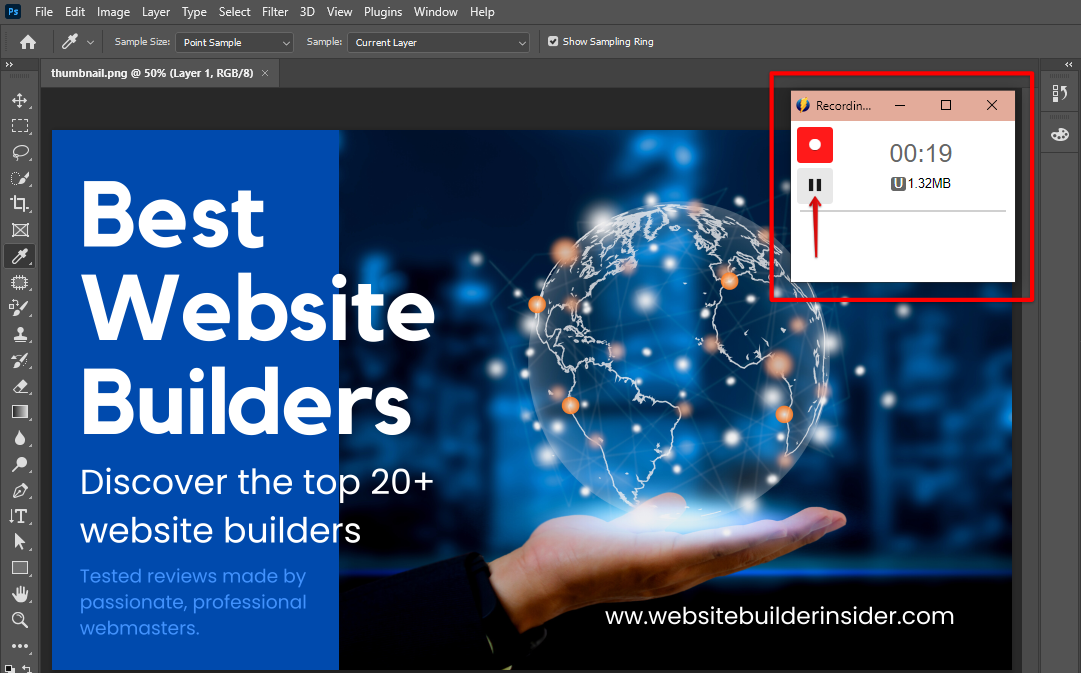Screen dimensions: 1081x673
Task: Select the Gradient tool
Action: click(x=20, y=412)
